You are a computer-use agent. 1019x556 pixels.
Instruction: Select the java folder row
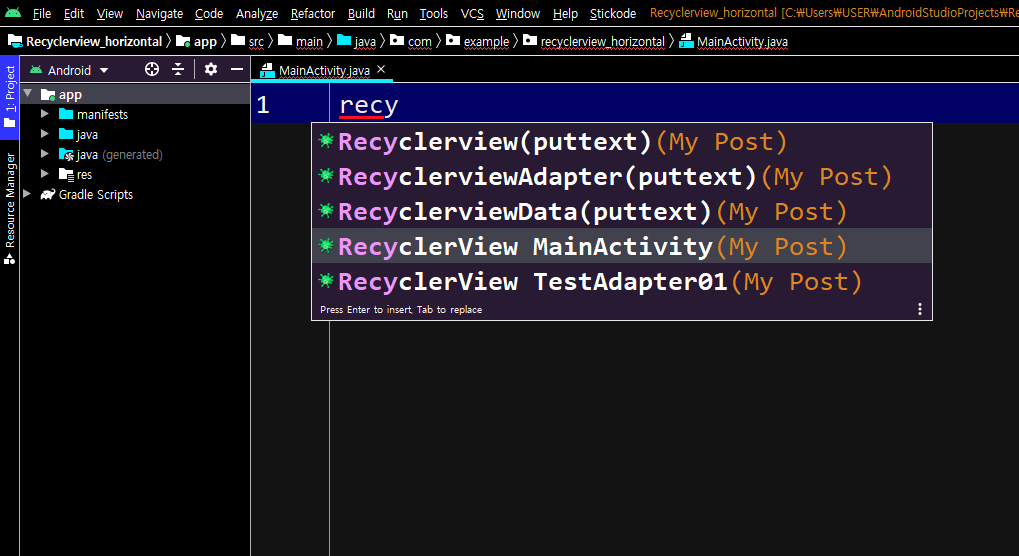pyautogui.click(x=135, y=135)
